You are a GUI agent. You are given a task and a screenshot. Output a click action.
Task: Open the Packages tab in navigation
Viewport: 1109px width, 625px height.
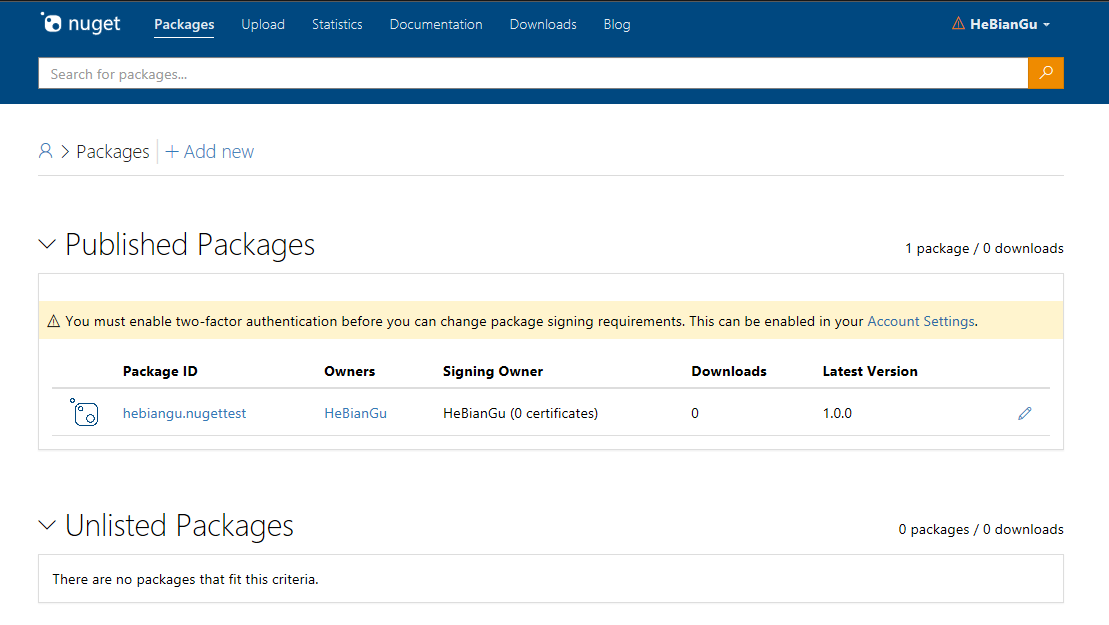(184, 24)
